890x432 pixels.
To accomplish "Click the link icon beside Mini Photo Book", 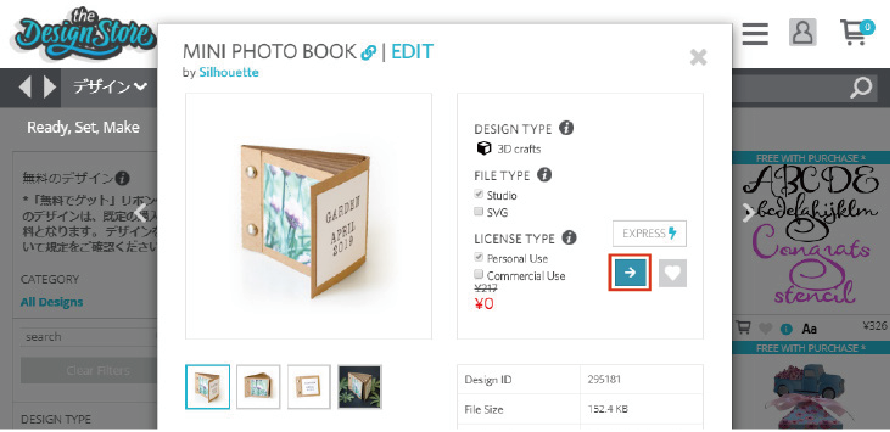I will [x=368, y=53].
